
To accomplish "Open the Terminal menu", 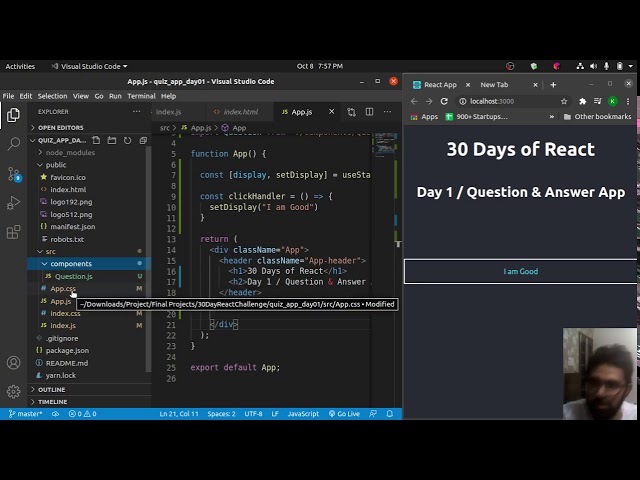I will pos(141,96).
